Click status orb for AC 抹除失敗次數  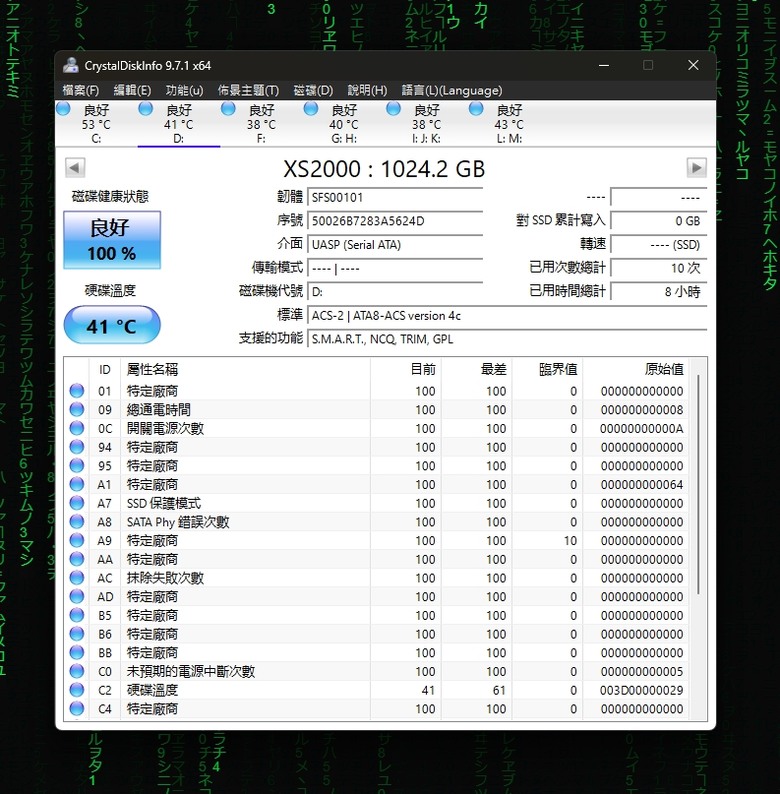77,578
